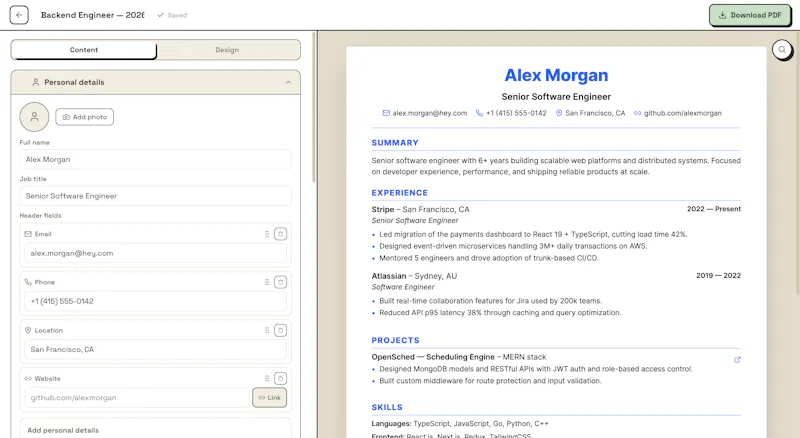Grab the Email field drag handle

pyautogui.click(x=267, y=234)
